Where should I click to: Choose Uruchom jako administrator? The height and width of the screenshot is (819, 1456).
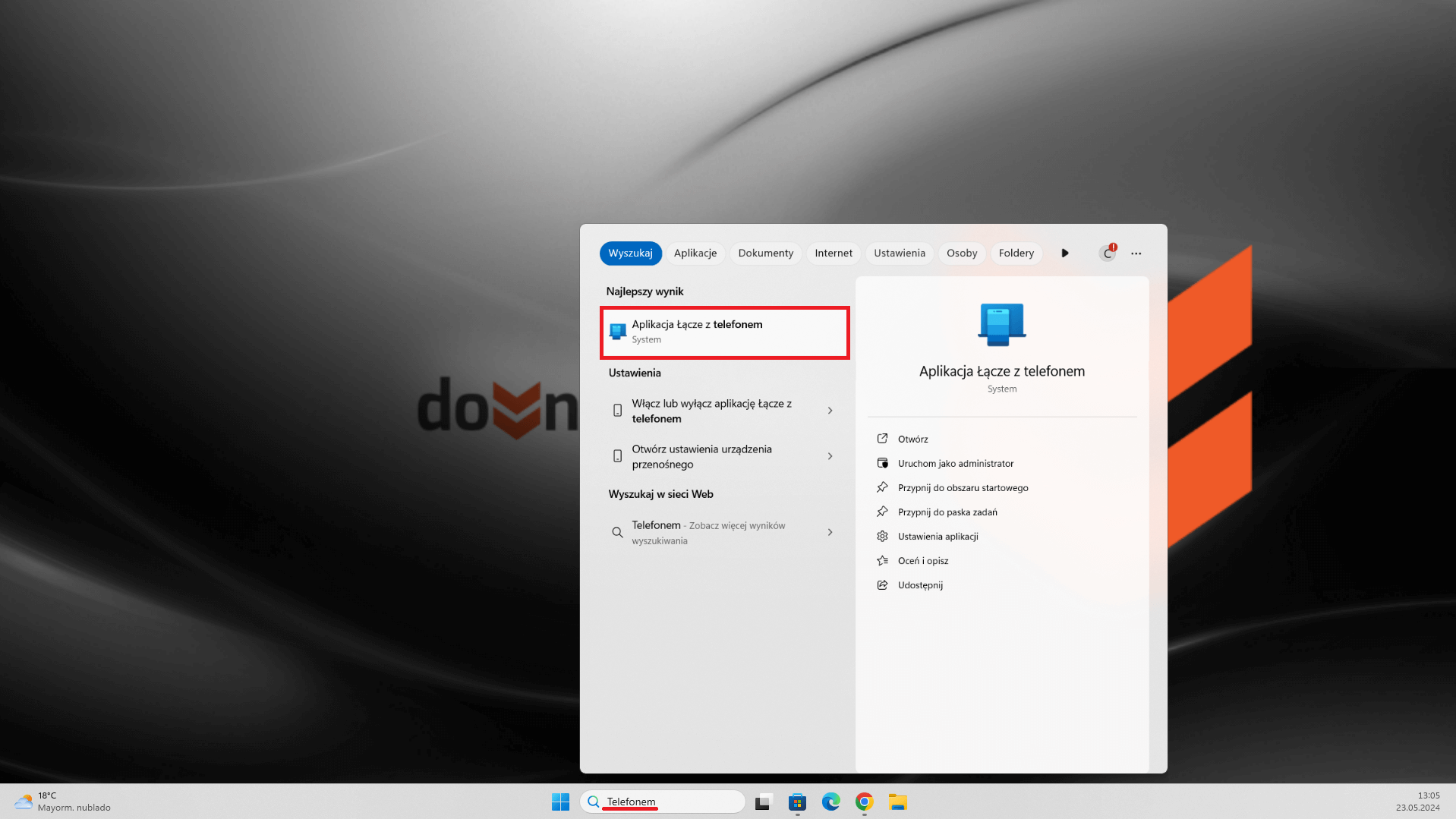coord(955,463)
